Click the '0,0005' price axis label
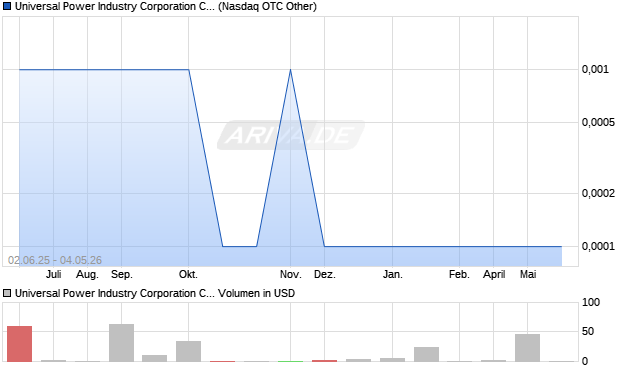The image size is (620, 371). (598, 122)
